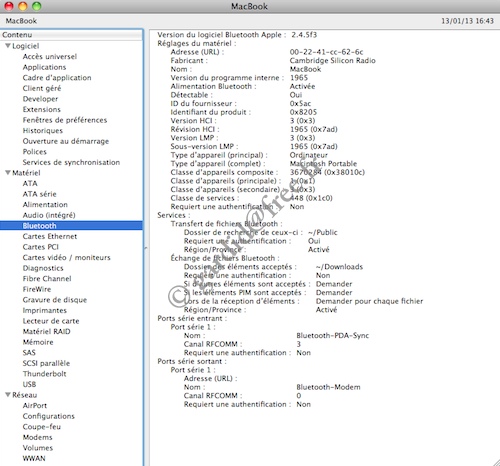Click Cambridge Silicon Radio value
This screenshot has height=466, width=500.
(x=332, y=61)
